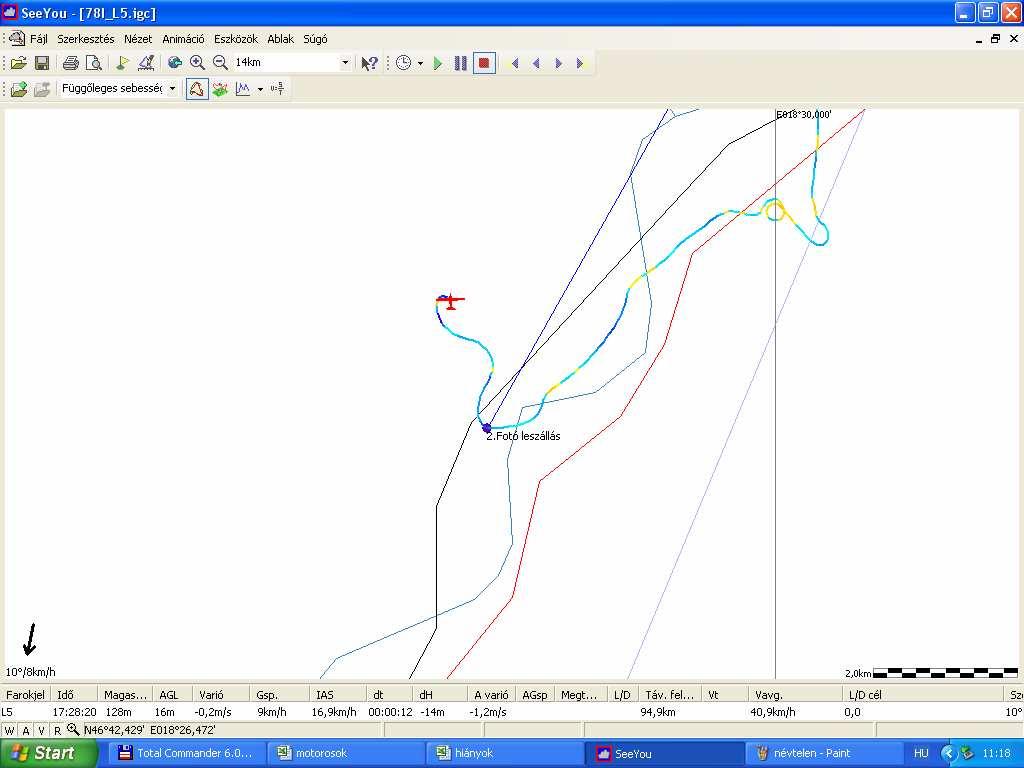Click the Varió column header
Viewport: 1024px width, 768px height.
(221, 695)
